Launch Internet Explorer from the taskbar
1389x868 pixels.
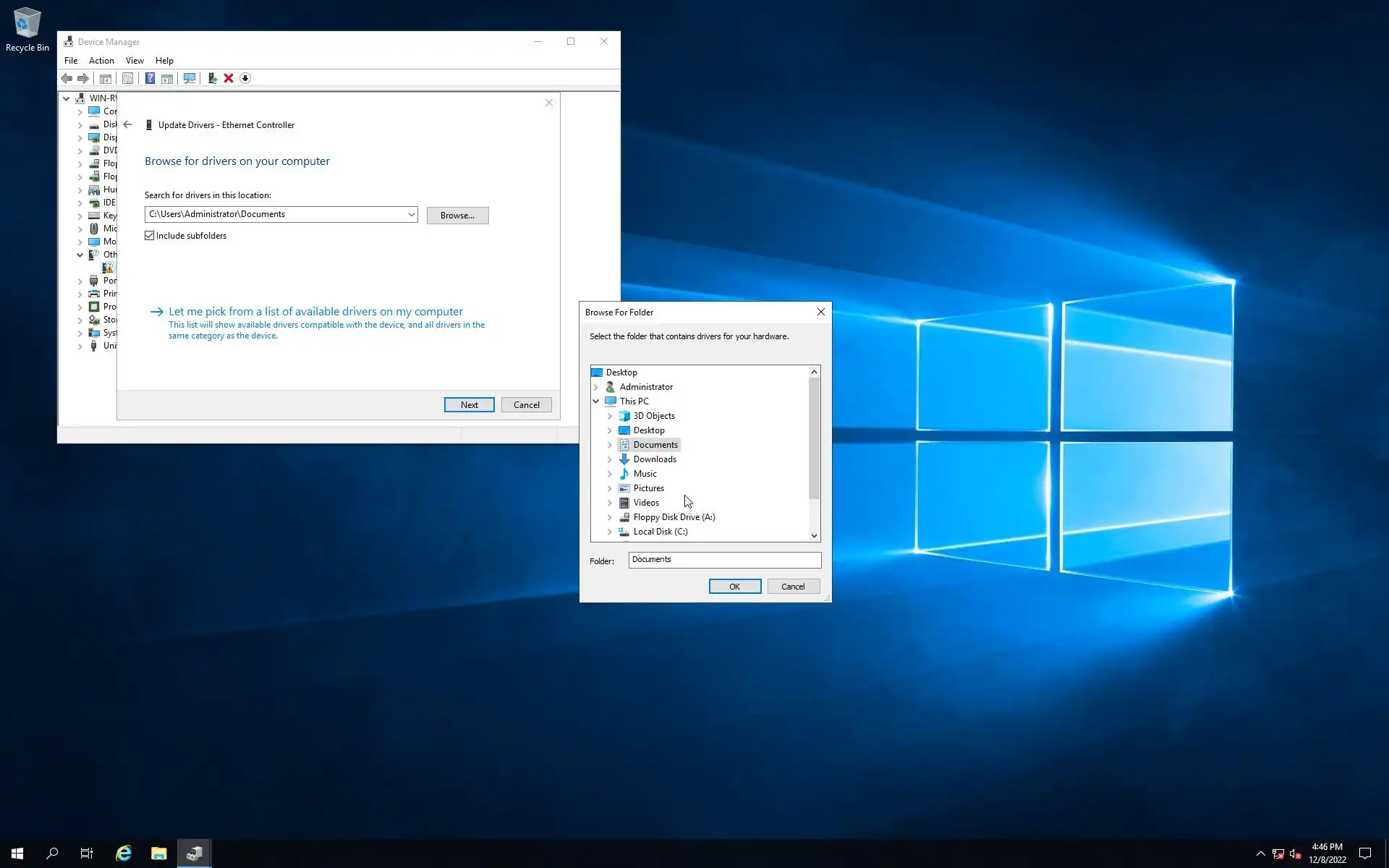[124, 854]
